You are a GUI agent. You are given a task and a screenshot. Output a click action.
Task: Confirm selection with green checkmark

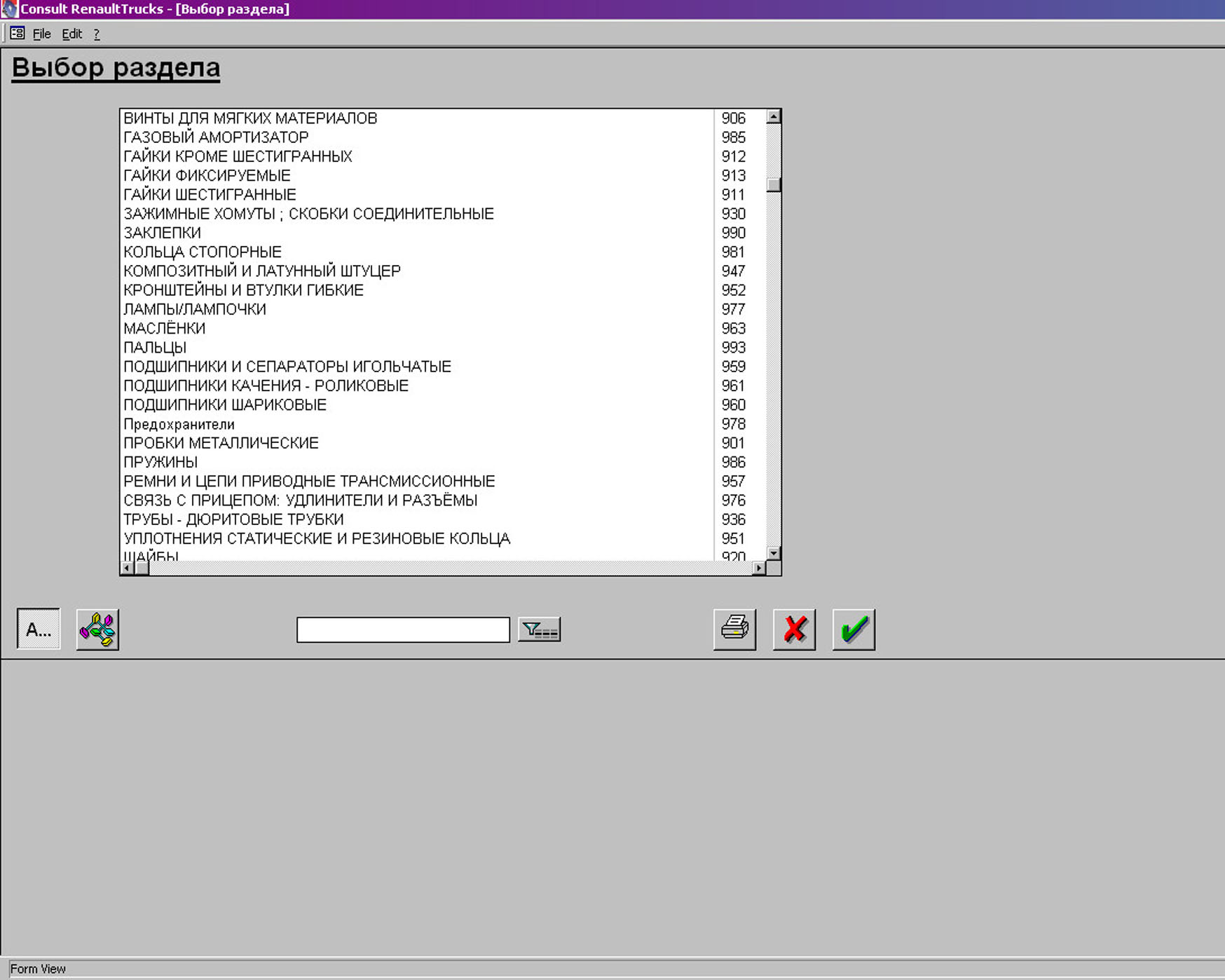[854, 629]
